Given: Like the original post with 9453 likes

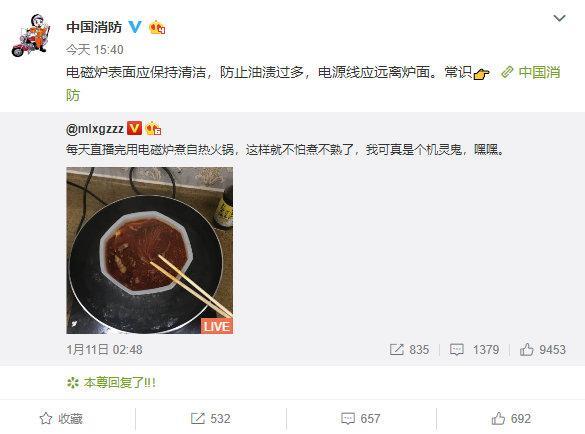Looking at the screenshot, I should [x=543, y=350].
